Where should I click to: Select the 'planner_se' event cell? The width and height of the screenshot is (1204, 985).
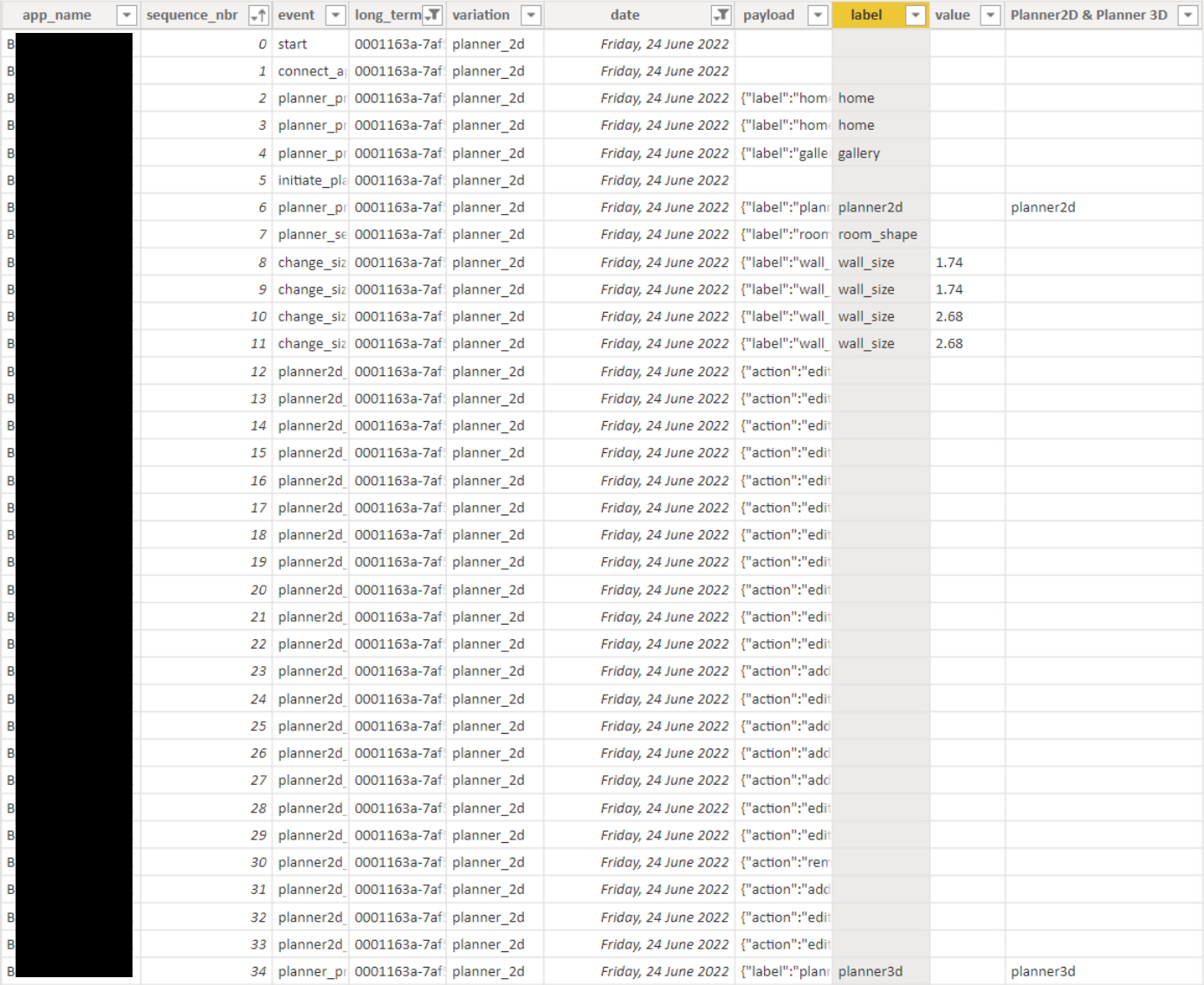coord(311,235)
